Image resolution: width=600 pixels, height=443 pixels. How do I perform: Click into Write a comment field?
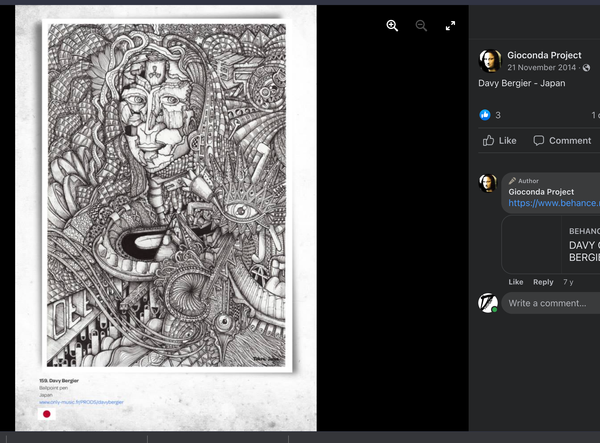(552, 303)
